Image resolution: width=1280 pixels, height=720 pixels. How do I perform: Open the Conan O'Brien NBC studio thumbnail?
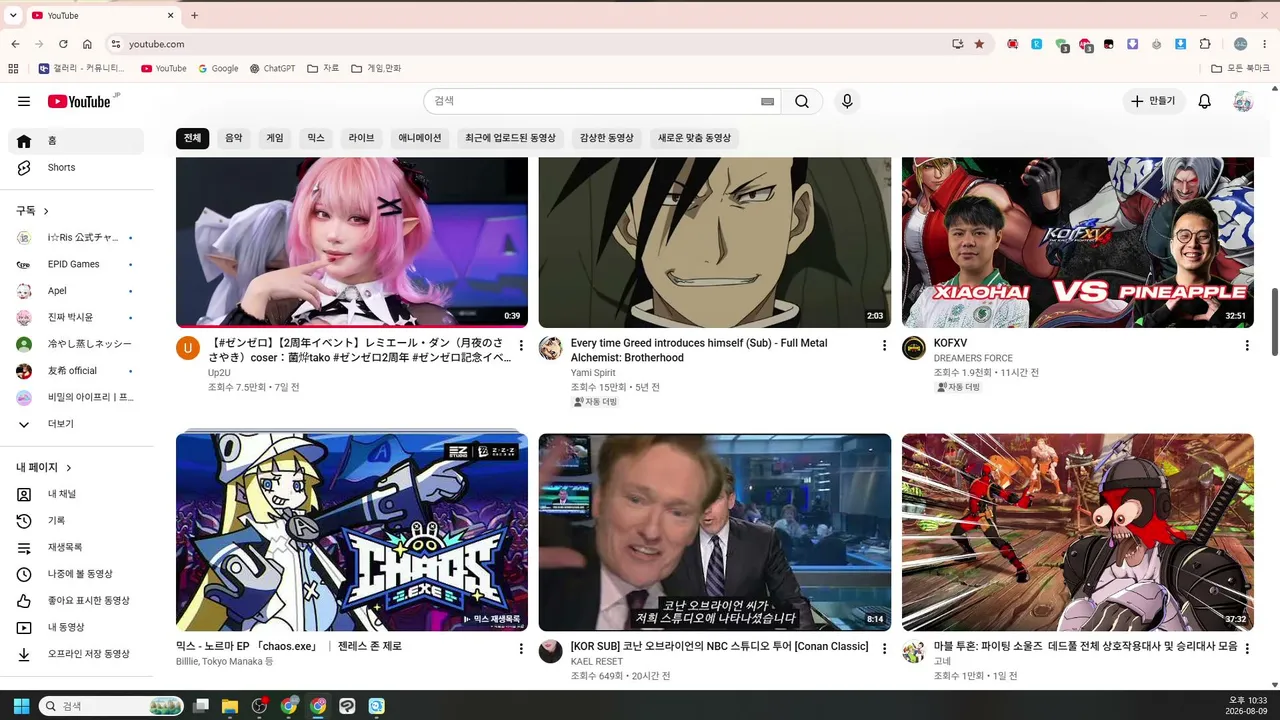pos(715,532)
